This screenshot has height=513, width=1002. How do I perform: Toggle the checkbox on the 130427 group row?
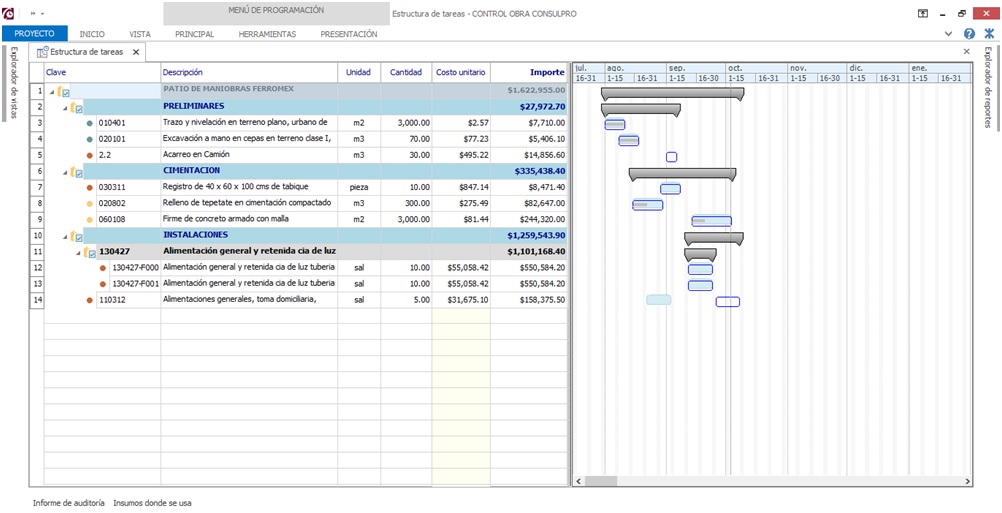[91, 252]
